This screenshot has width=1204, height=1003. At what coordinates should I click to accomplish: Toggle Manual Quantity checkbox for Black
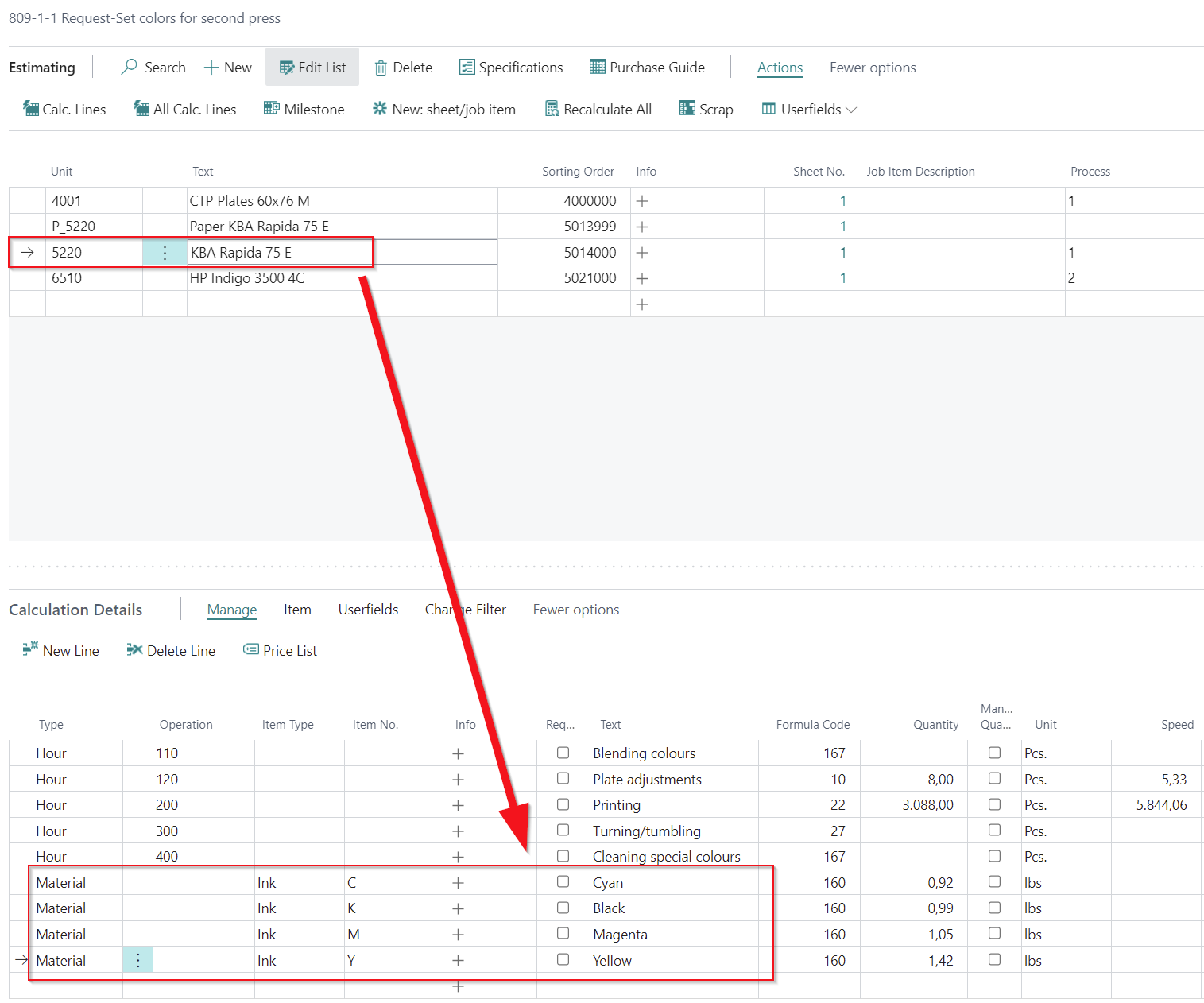click(994, 908)
